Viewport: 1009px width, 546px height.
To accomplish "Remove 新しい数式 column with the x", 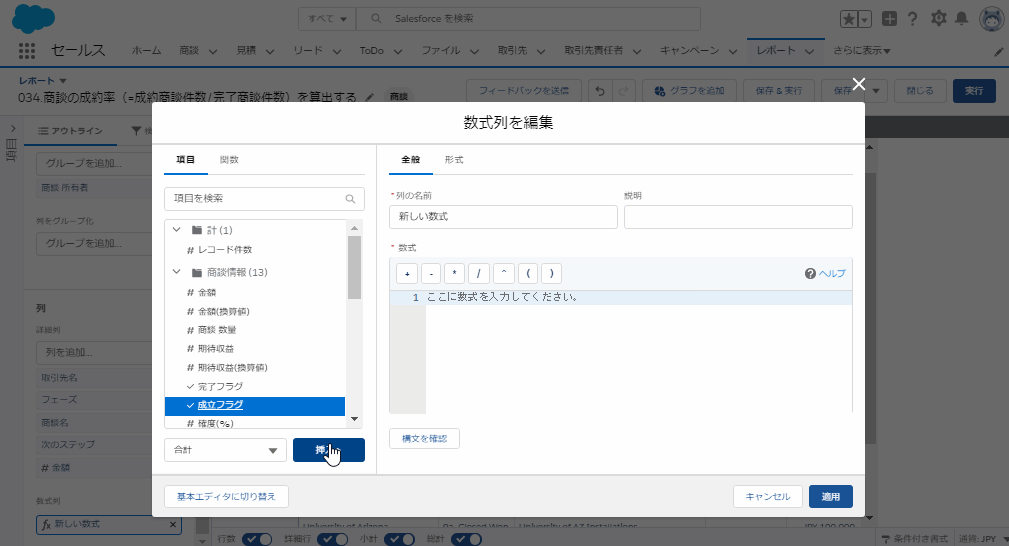I will tap(172, 524).
